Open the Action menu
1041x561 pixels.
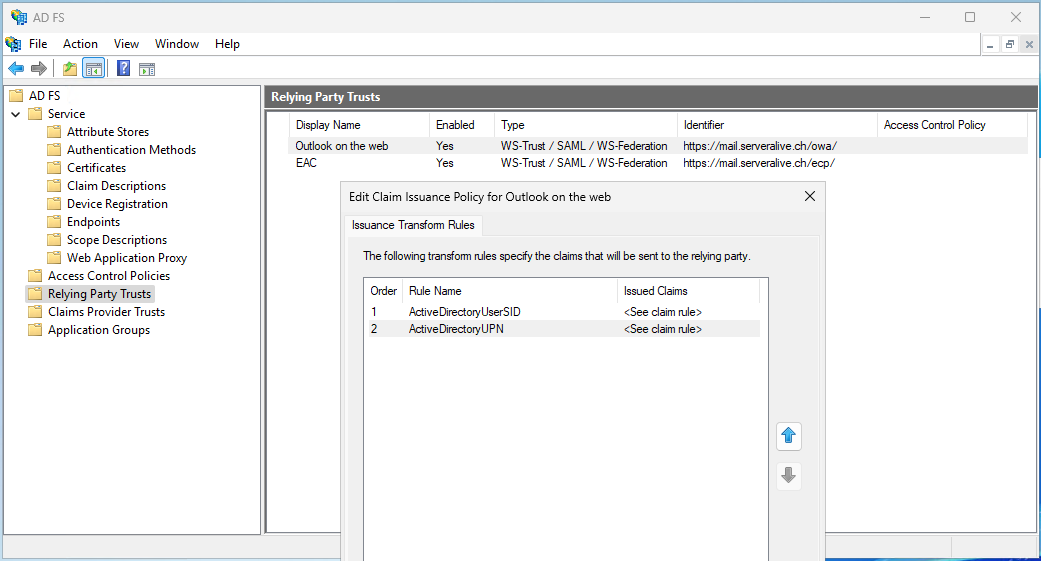coord(80,44)
